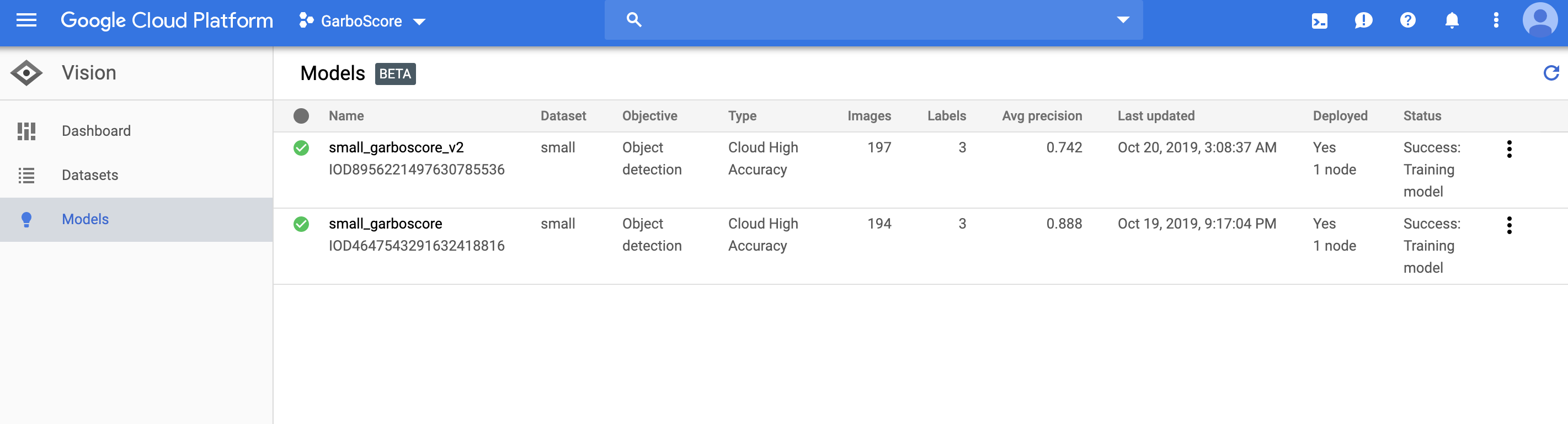Open more options for small_garboscore_v2

[1509, 149]
